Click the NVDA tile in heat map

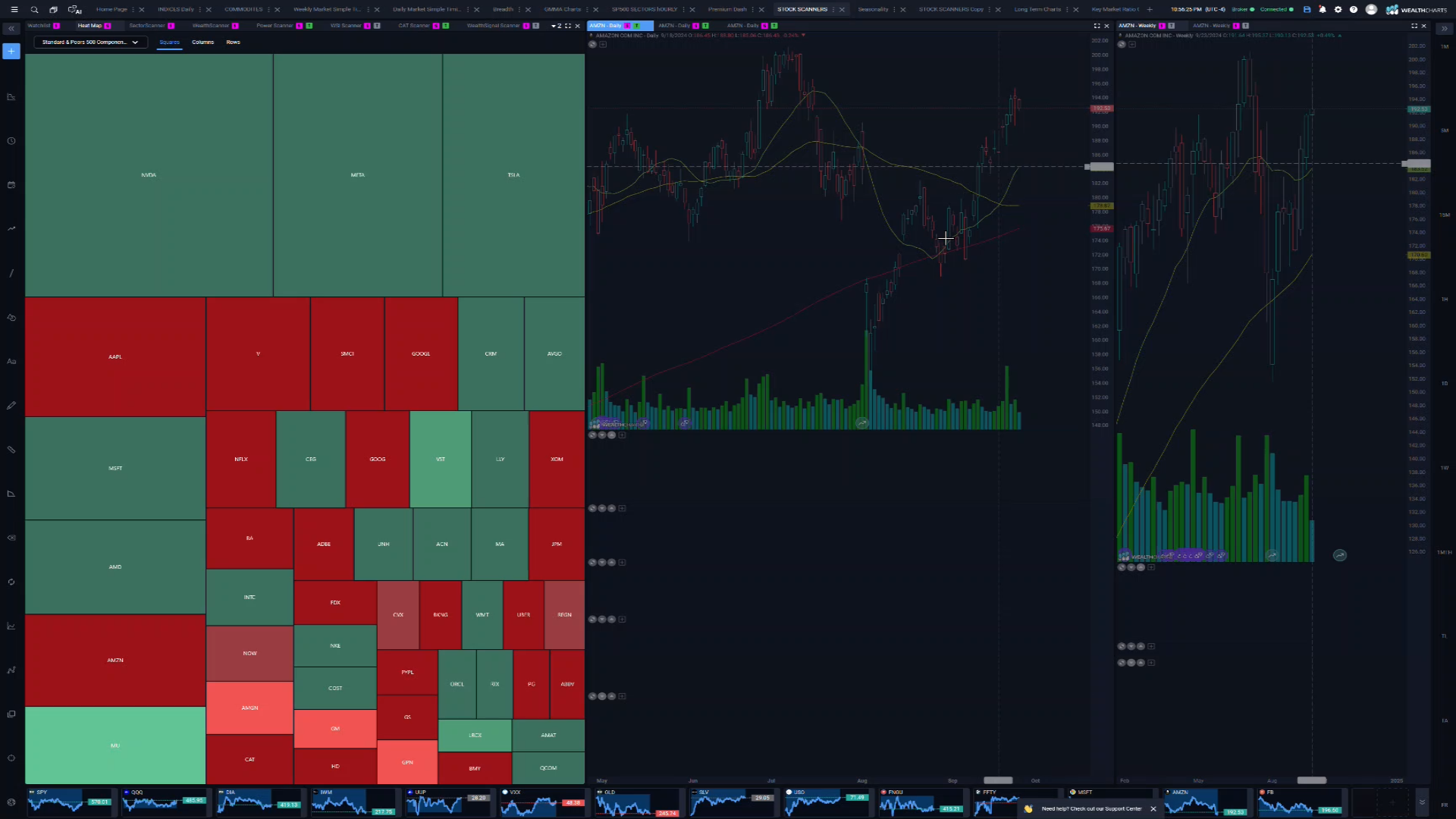pyautogui.click(x=149, y=175)
